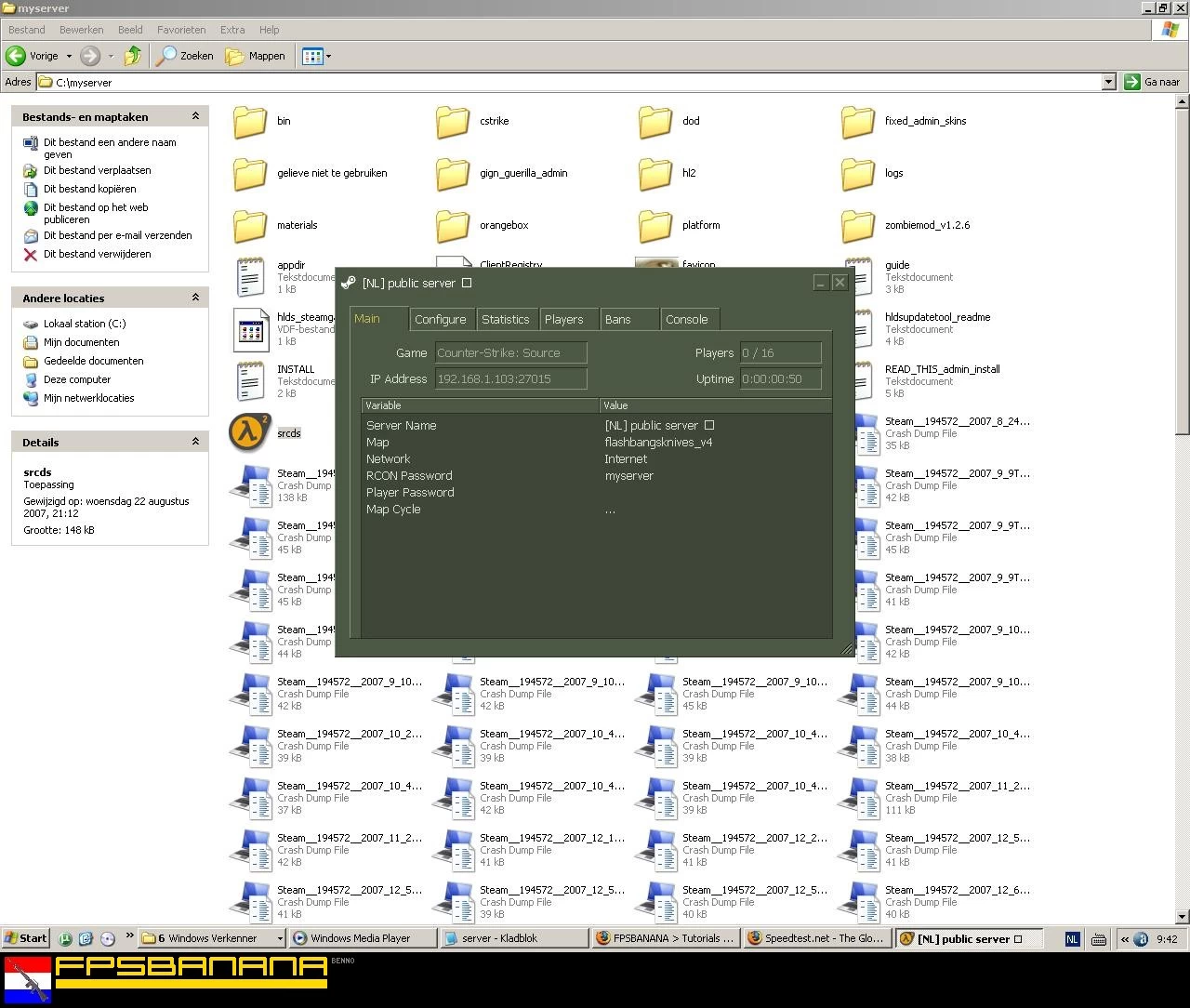The image size is (1190, 1008).
Task: Click Dit bestand verplaatsen task link
Action: click(97, 170)
